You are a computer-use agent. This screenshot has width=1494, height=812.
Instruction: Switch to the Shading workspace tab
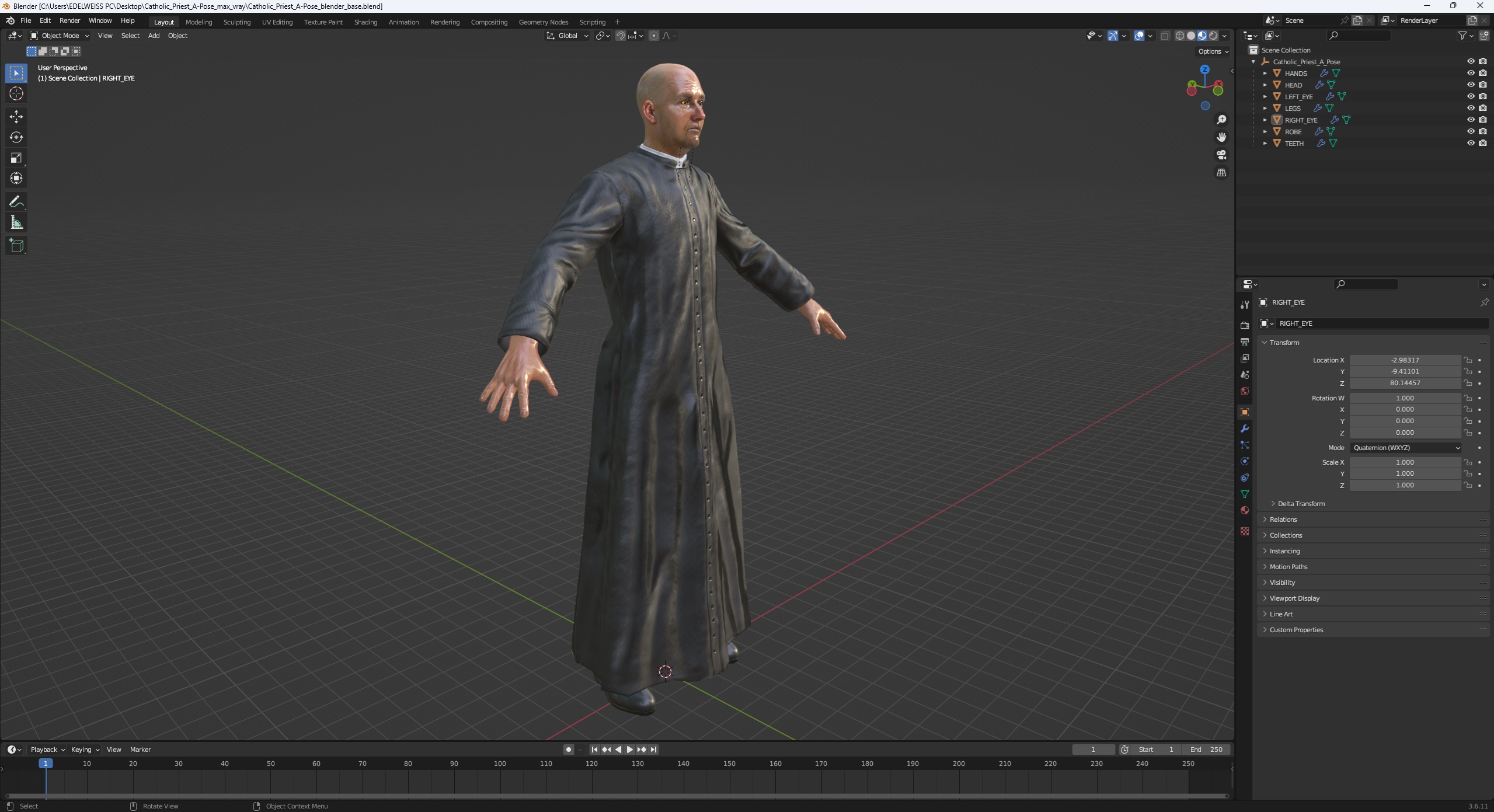pyautogui.click(x=365, y=22)
